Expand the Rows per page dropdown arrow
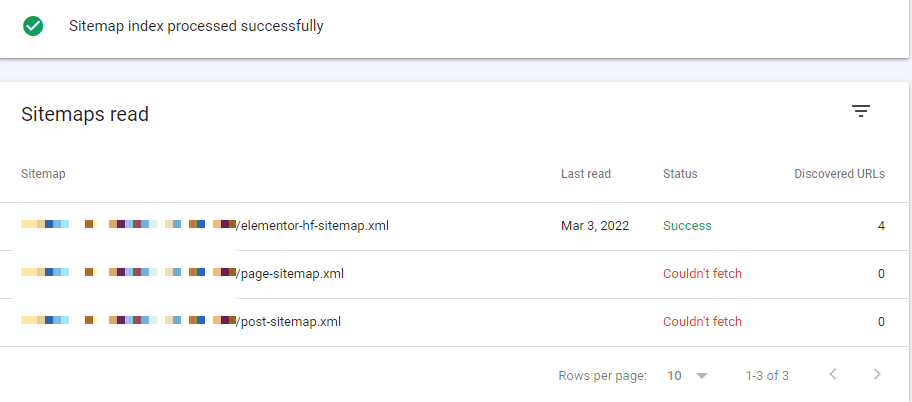912x402 pixels. pos(702,376)
